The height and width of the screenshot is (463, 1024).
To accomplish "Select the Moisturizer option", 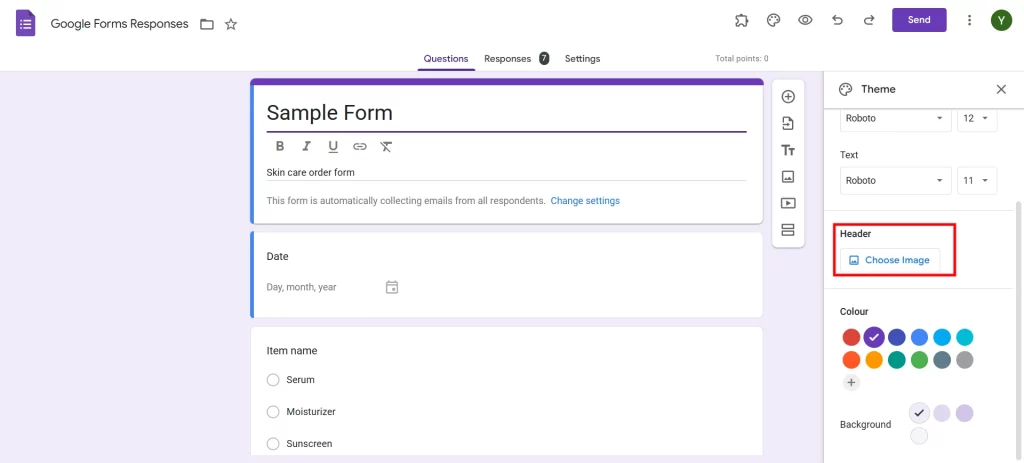I will point(273,412).
